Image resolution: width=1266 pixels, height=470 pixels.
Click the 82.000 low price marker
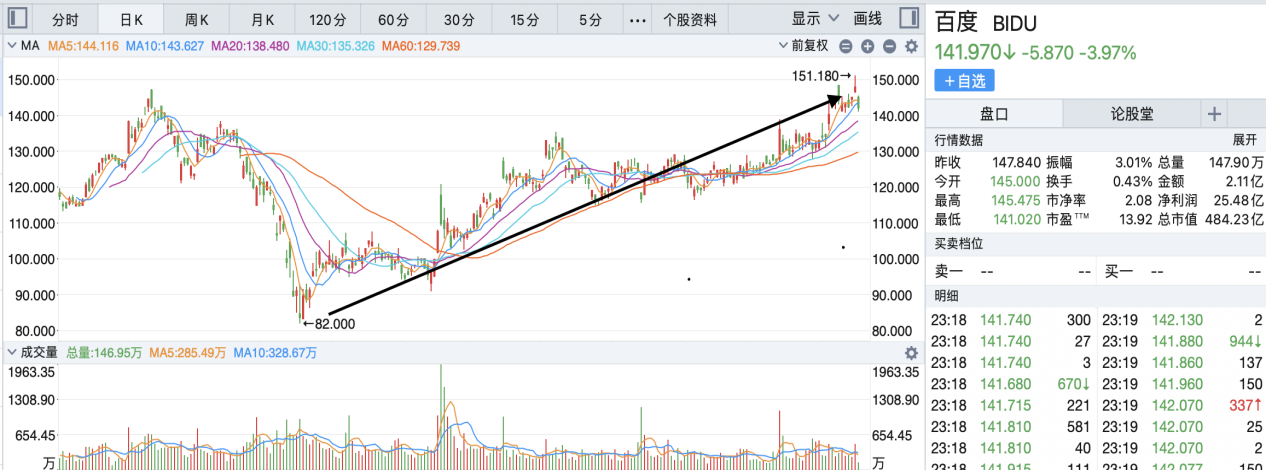328,323
